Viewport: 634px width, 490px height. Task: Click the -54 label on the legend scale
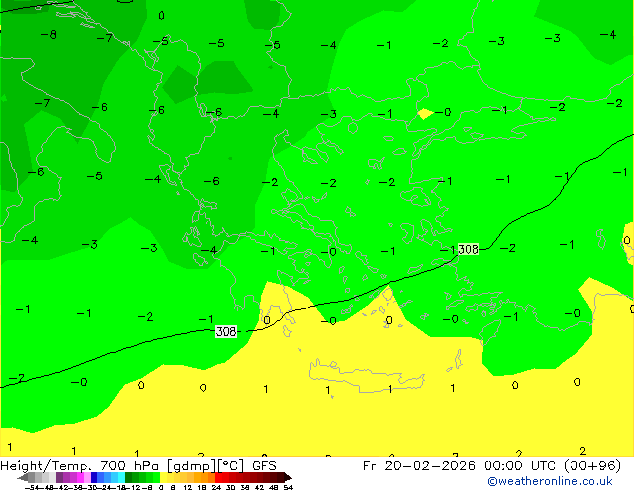(x=32, y=488)
